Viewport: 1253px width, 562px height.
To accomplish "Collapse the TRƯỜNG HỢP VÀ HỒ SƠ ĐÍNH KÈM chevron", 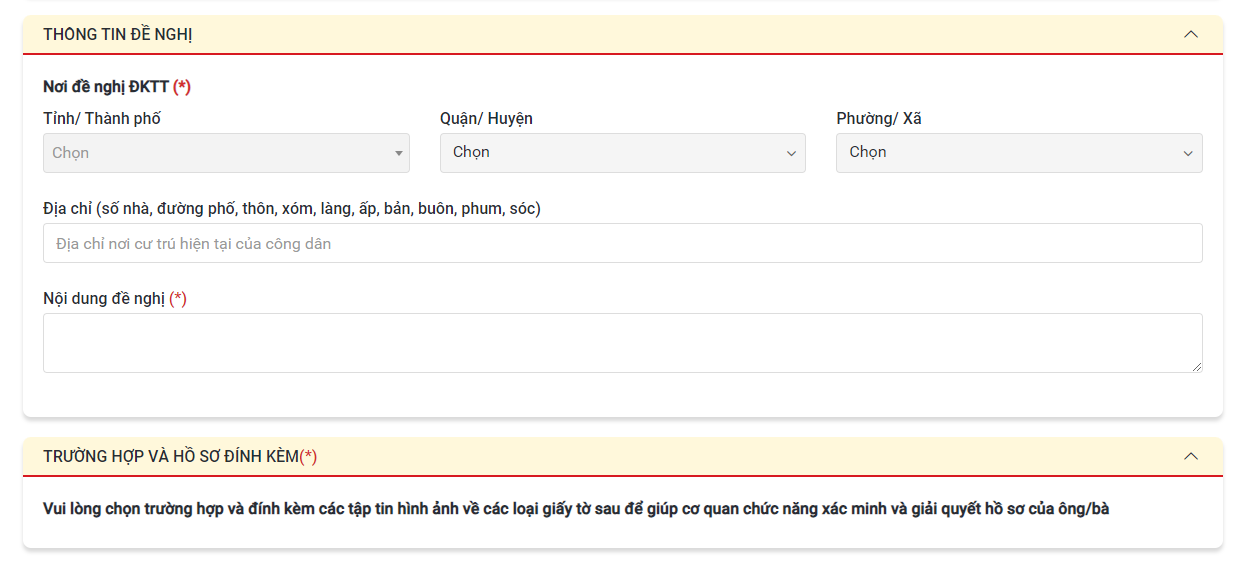I will tap(1190, 456).
